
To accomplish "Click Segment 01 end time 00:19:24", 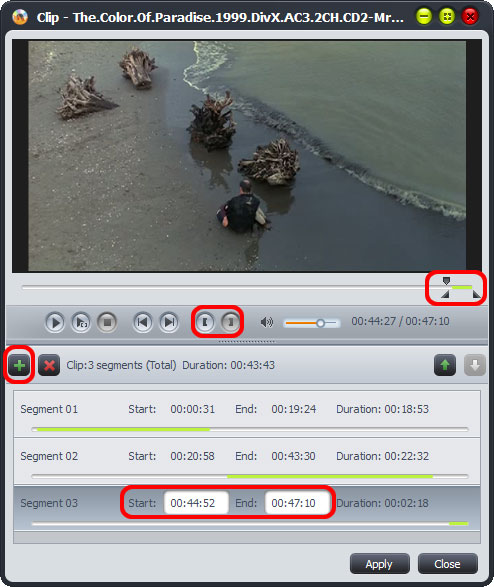I will 294,409.
